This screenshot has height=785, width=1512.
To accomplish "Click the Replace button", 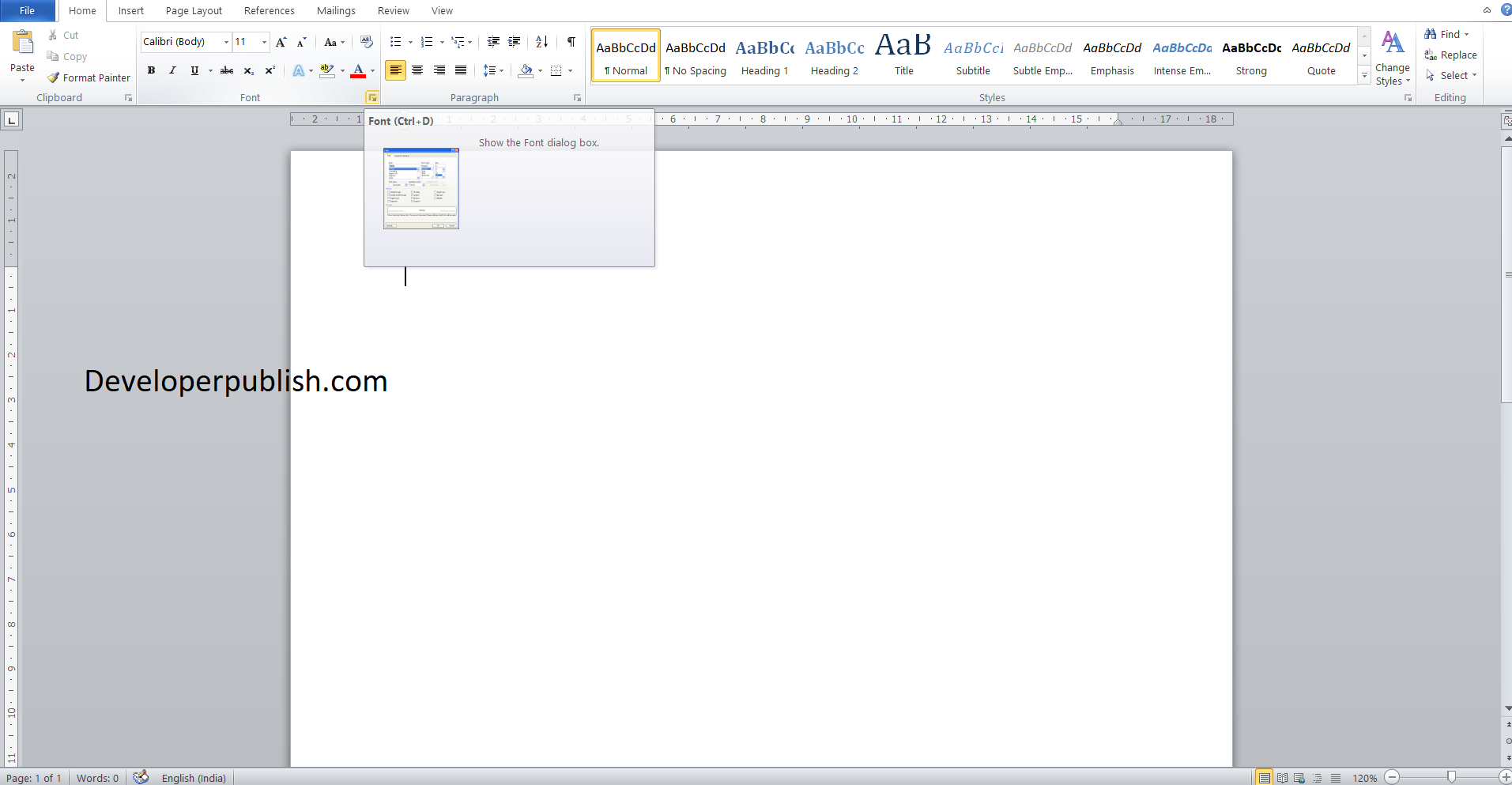I will tap(1450, 55).
